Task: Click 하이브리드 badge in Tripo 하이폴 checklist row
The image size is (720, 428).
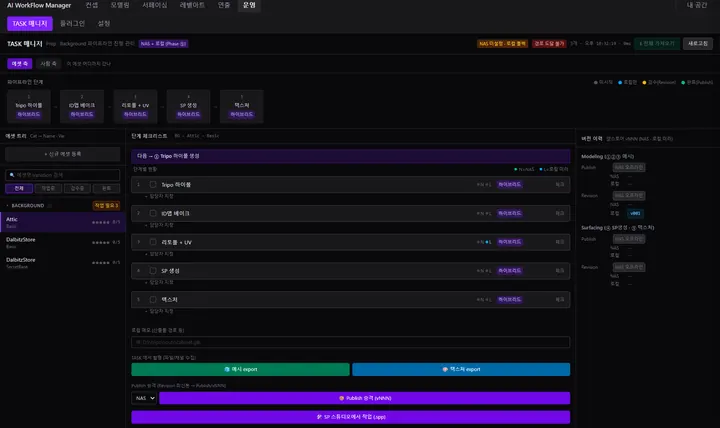Action: tap(509, 185)
